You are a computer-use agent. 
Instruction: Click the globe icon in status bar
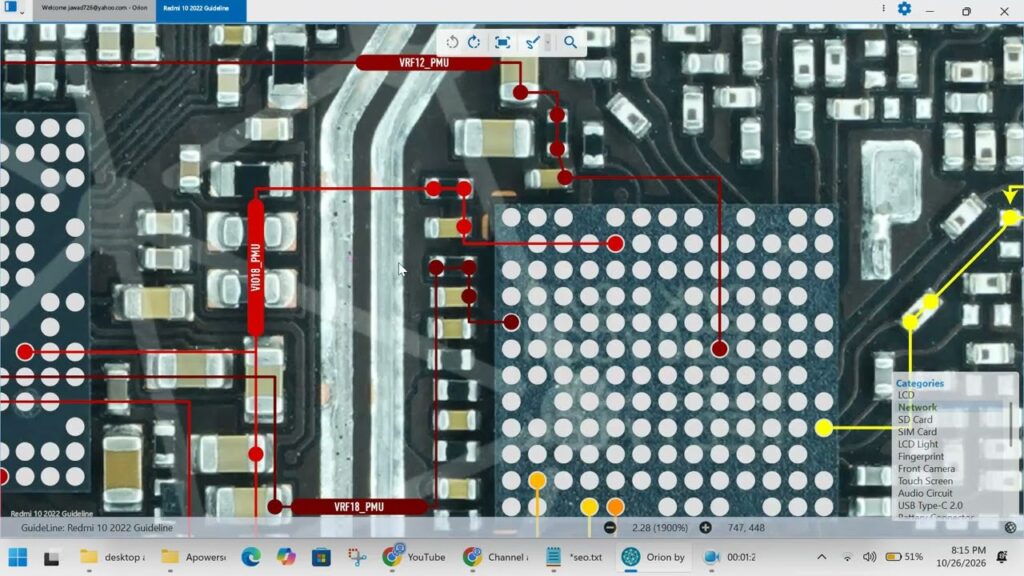pyautogui.click(x=1010, y=528)
